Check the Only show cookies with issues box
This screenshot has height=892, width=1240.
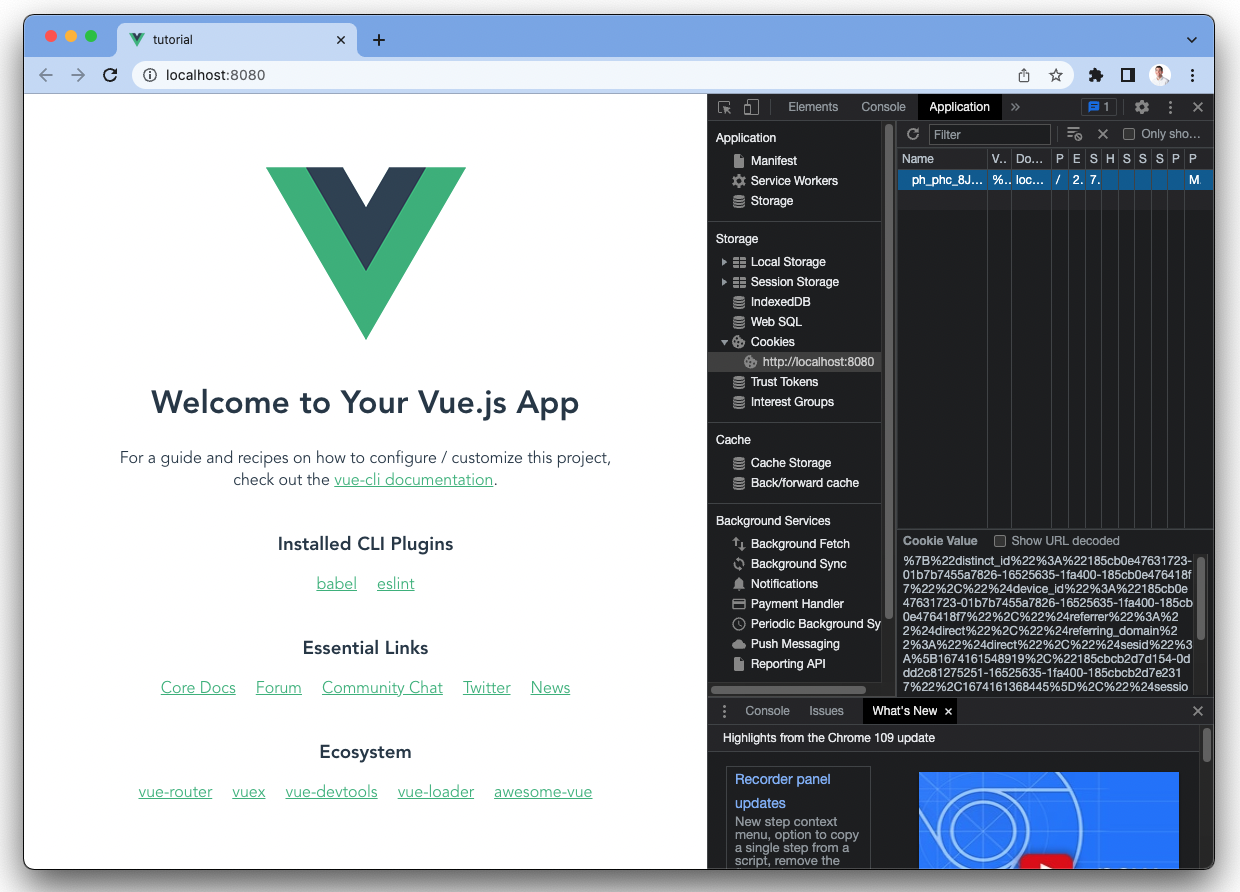pyautogui.click(x=1129, y=134)
